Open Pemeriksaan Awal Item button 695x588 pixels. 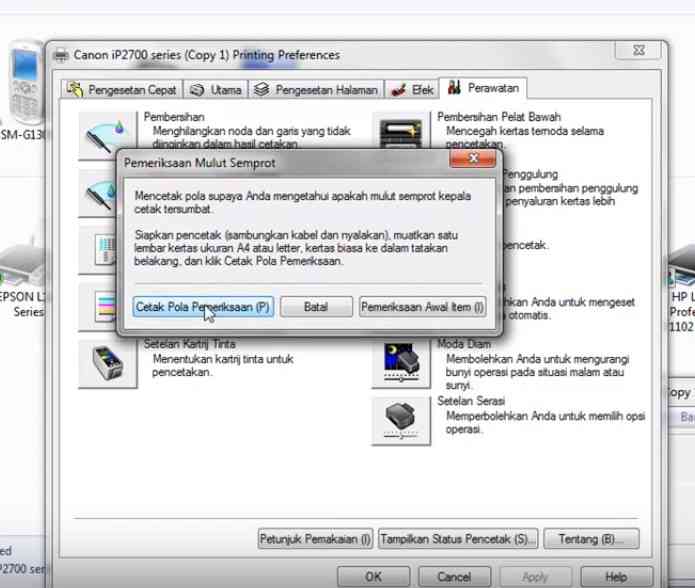click(422, 307)
